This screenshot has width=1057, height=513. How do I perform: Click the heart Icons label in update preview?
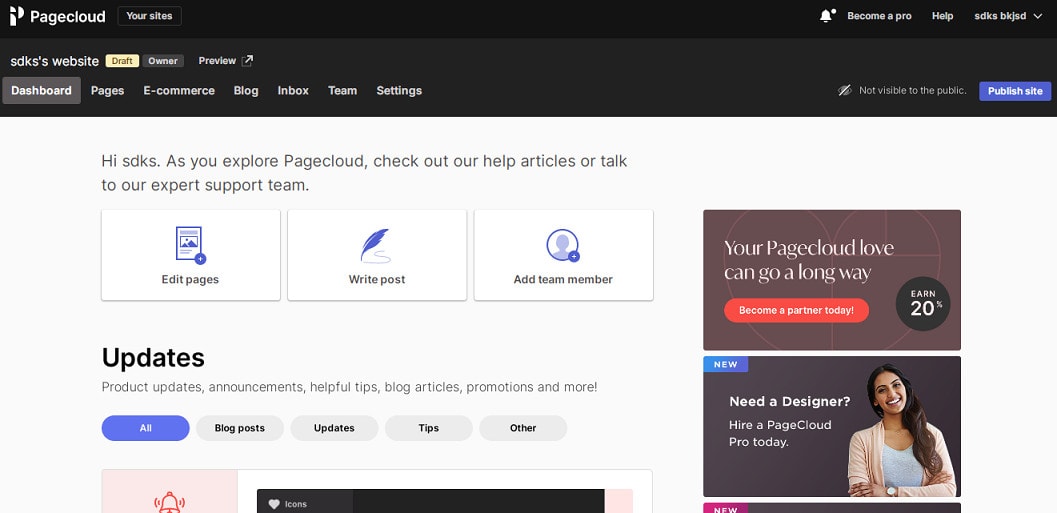click(288, 504)
